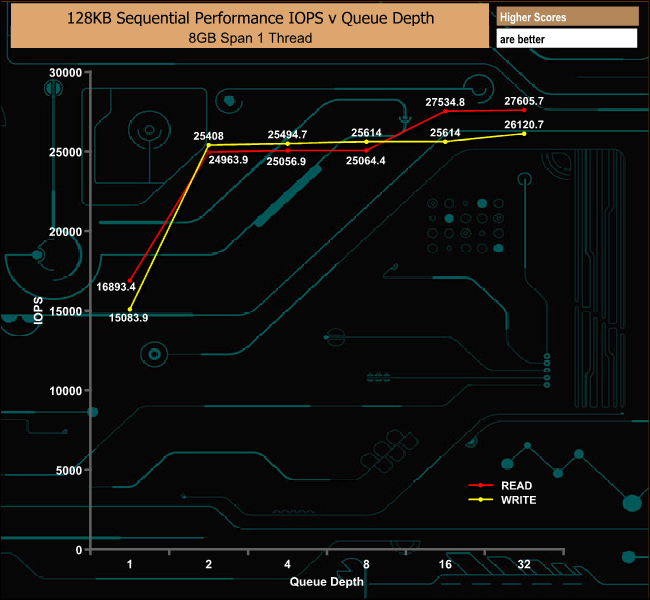Click the x-axis tick label 2

209,564
